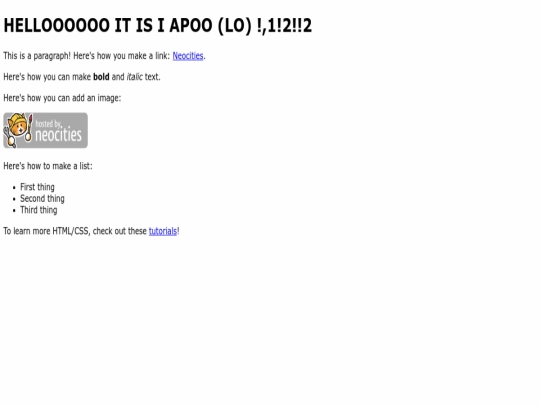This screenshot has width=540, height=405.
Task: Click the cat mascot in the badge
Action: [18, 130]
